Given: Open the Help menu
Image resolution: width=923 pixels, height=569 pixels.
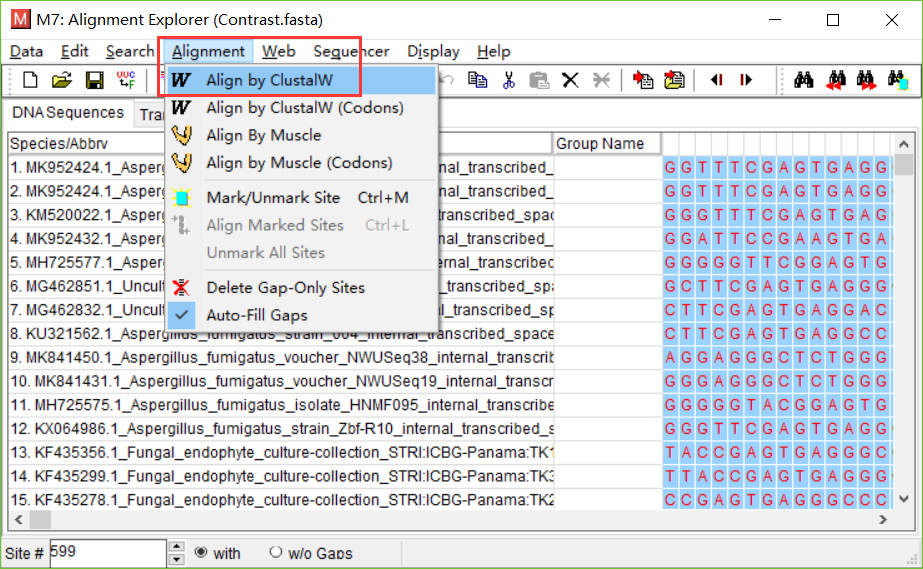Looking at the screenshot, I should point(493,52).
